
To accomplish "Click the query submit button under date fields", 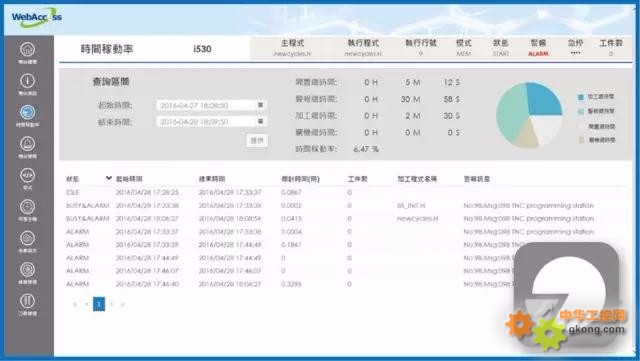I will pos(257,140).
